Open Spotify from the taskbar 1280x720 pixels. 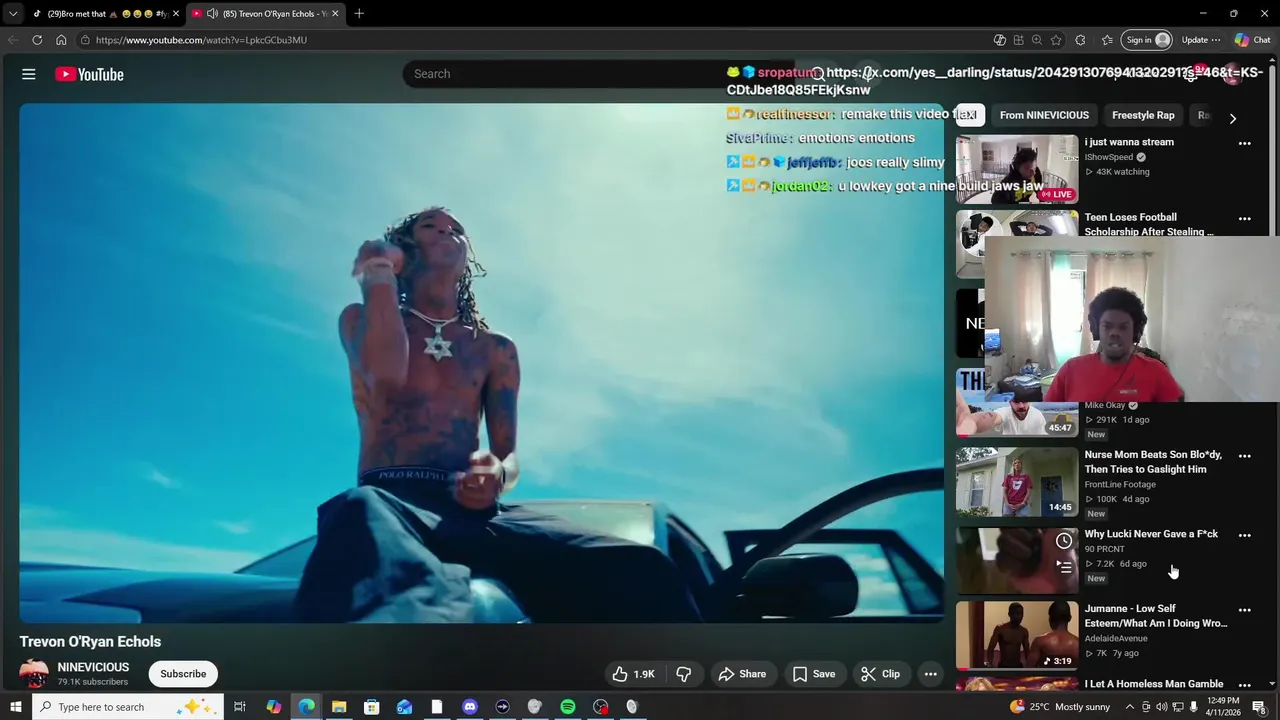(568, 707)
